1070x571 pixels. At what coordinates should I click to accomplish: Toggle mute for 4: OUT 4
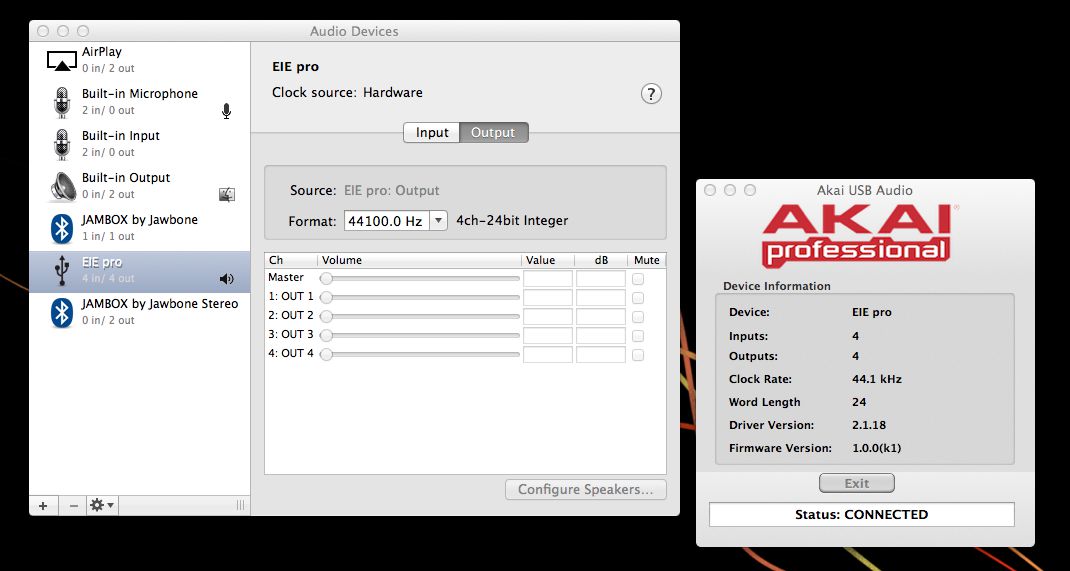click(637, 355)
